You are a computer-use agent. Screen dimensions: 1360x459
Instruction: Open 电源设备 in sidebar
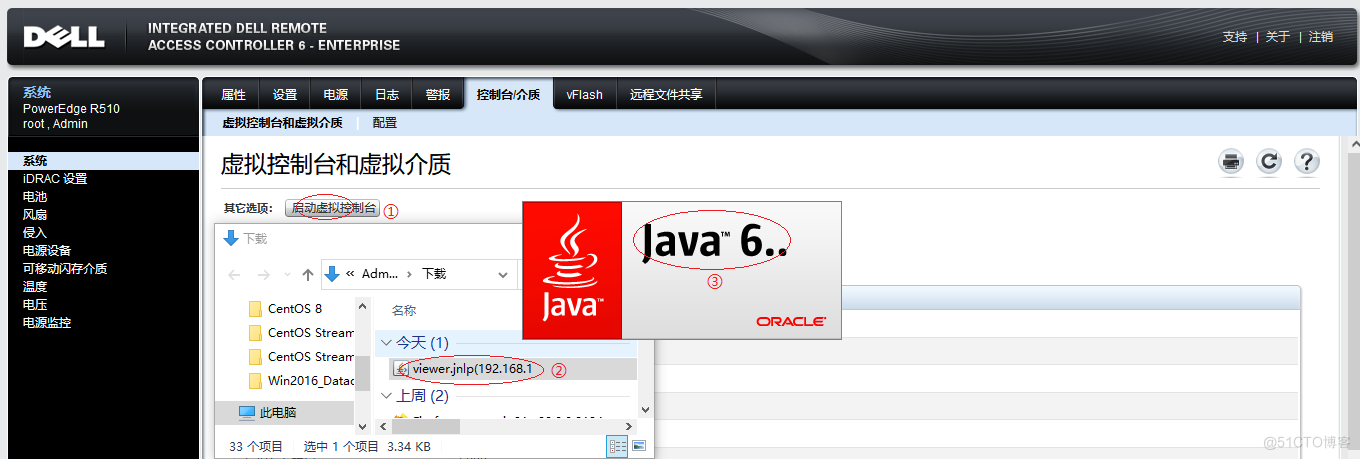click(x=47, y=251)
